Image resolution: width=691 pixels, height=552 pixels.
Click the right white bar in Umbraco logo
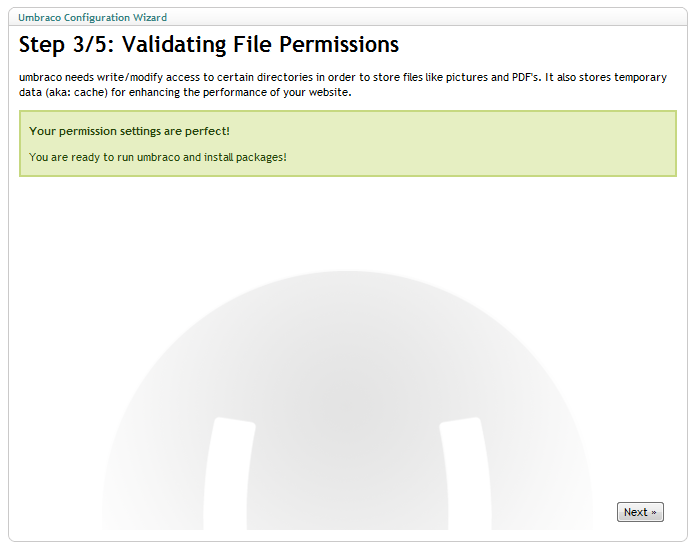pos(465,474)
